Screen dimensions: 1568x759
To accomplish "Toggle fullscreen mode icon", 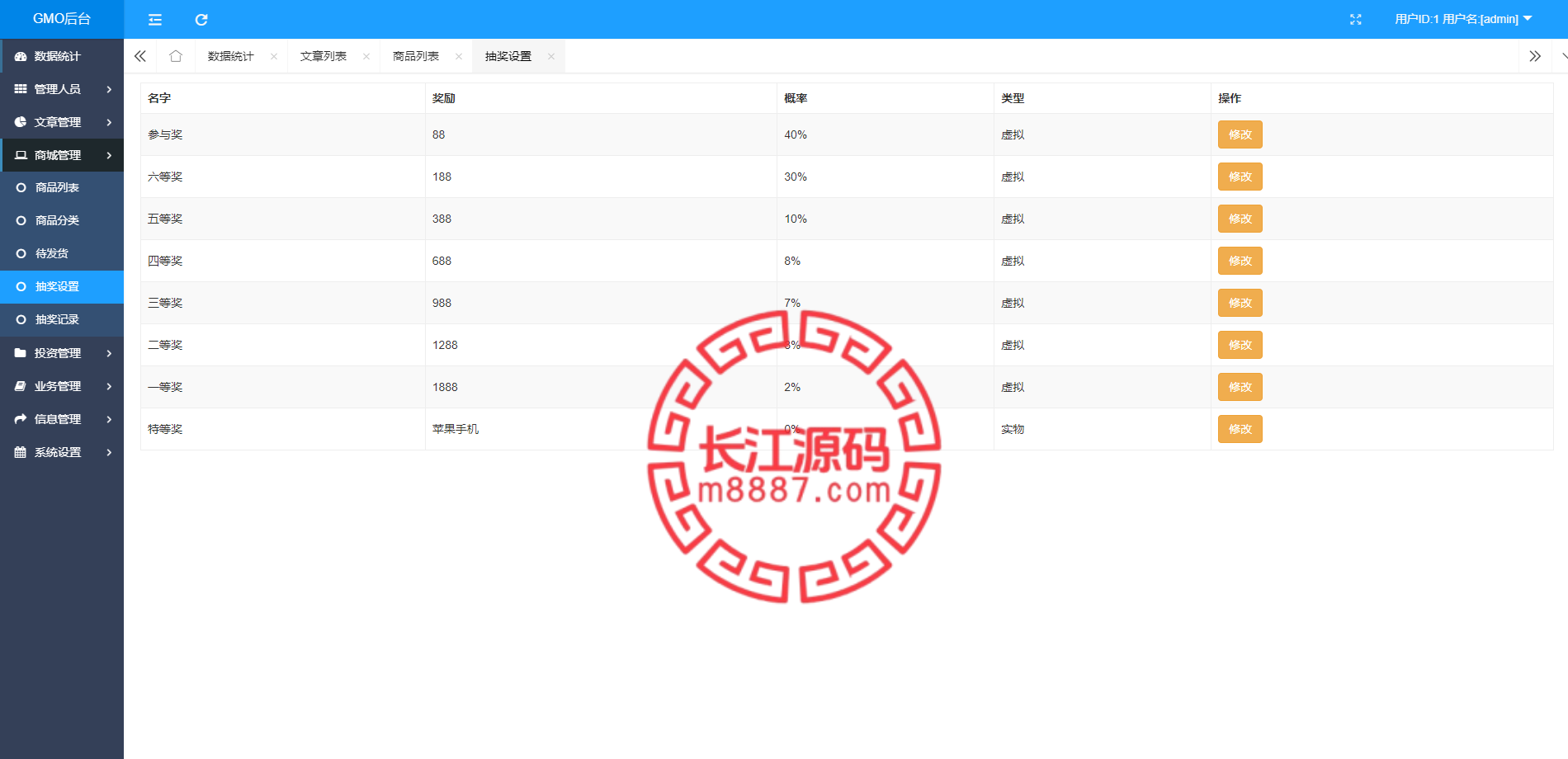I will (x=1355, y=19).
